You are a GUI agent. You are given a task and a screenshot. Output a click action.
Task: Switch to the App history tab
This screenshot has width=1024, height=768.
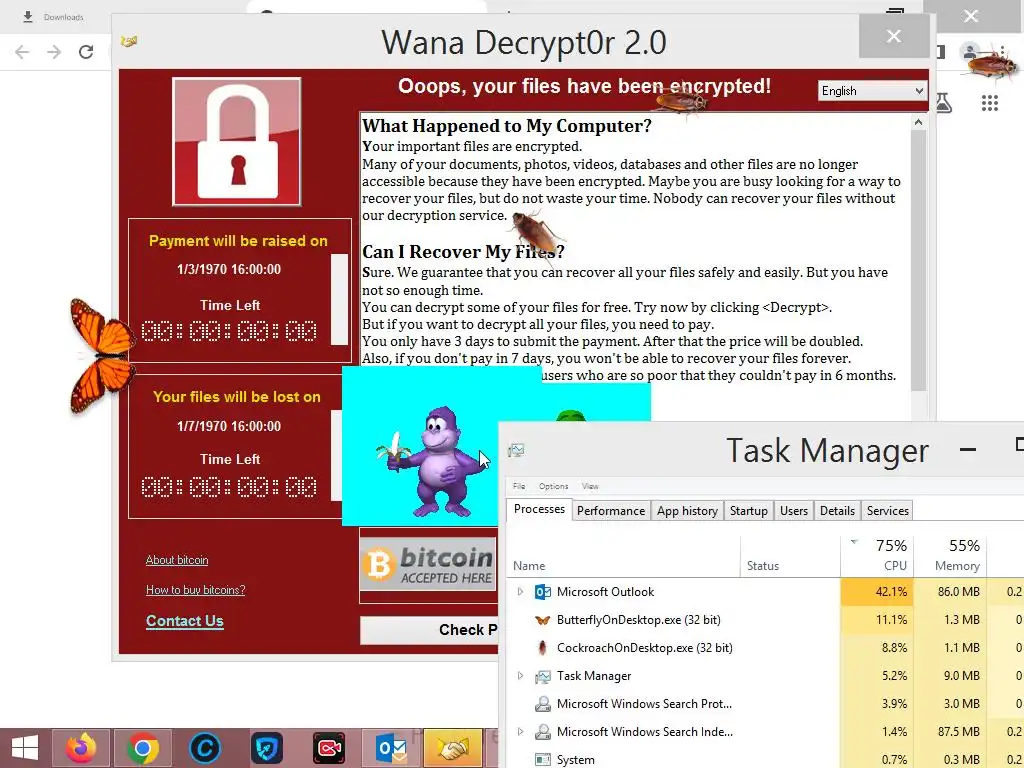[x=687, y=511]
